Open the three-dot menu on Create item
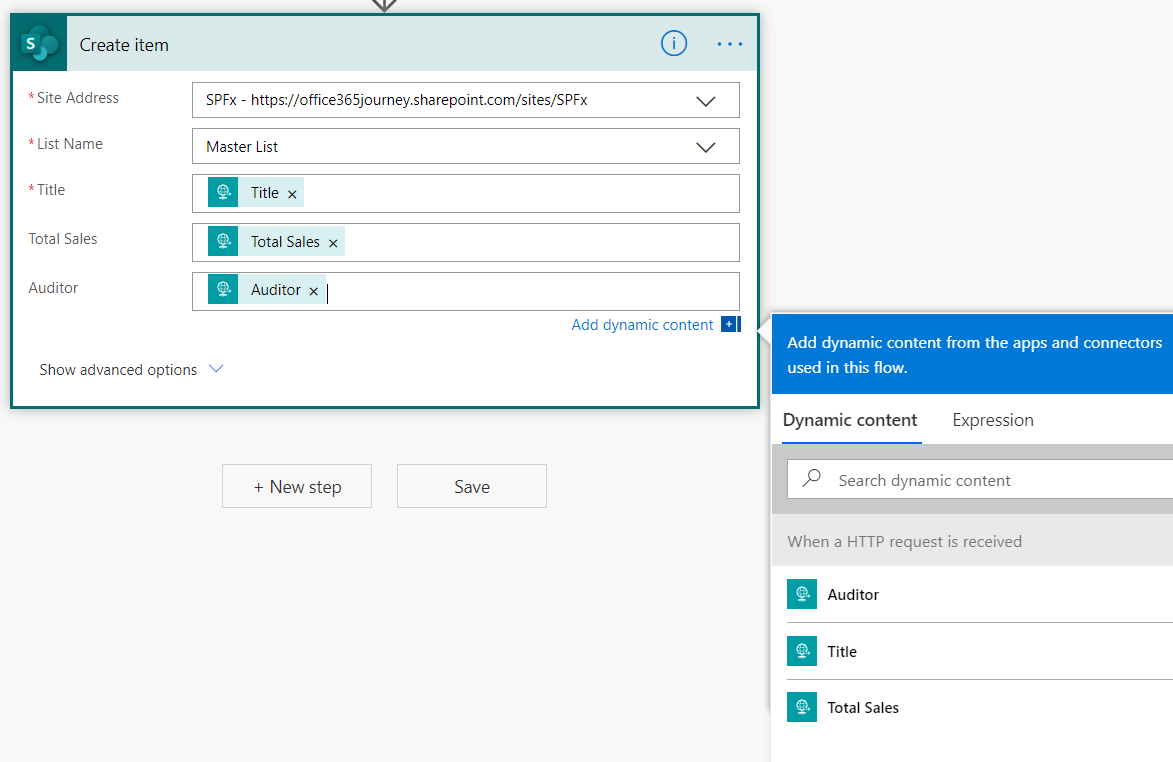This screenshot has height=762, width=1173. (x=729, y=44)
